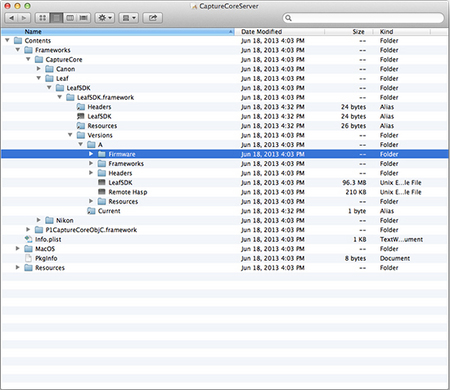Click the '26 bytes' size value
Viewport: 450px width, 390px height.
pyautogui.click(x=353, y=126)
